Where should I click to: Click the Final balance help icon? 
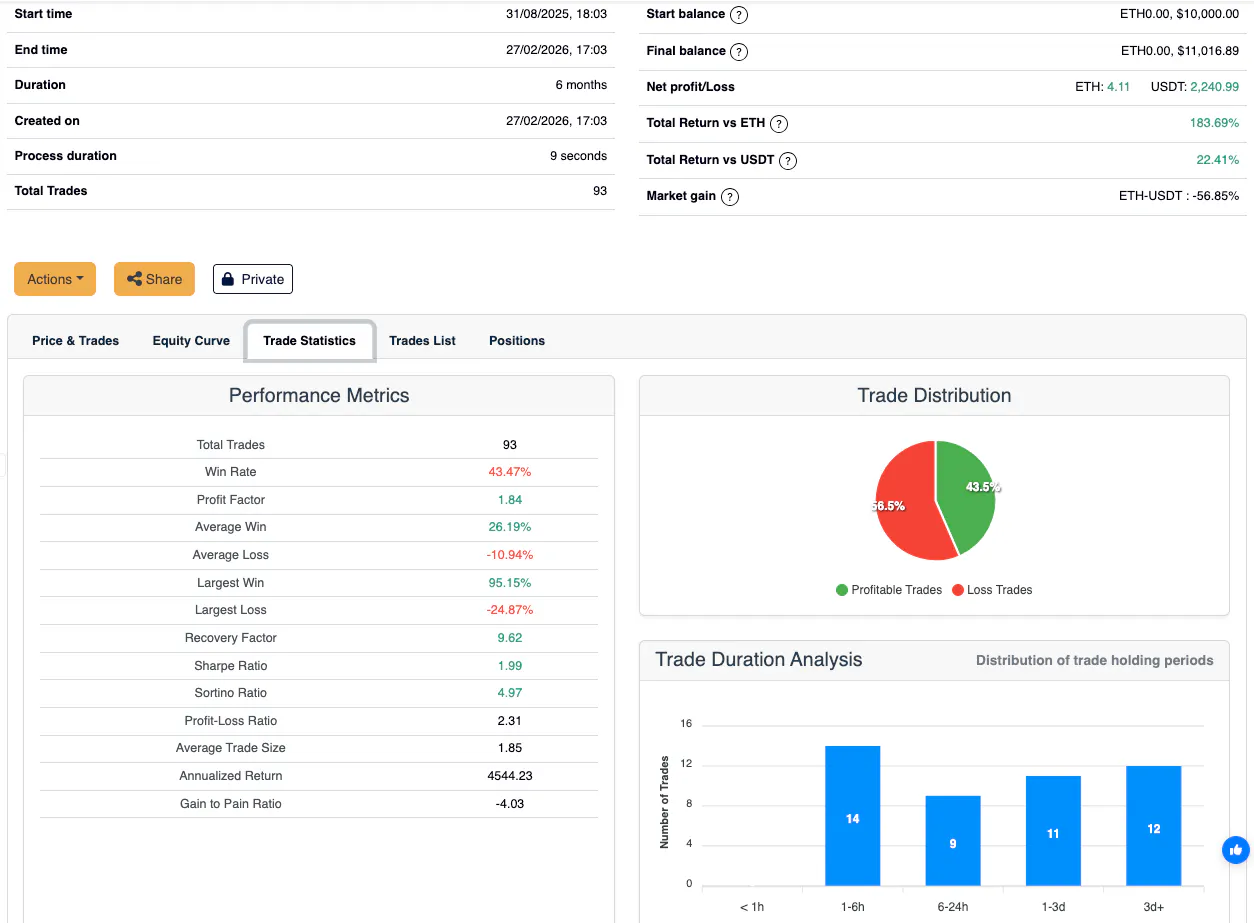coord(739,51)
